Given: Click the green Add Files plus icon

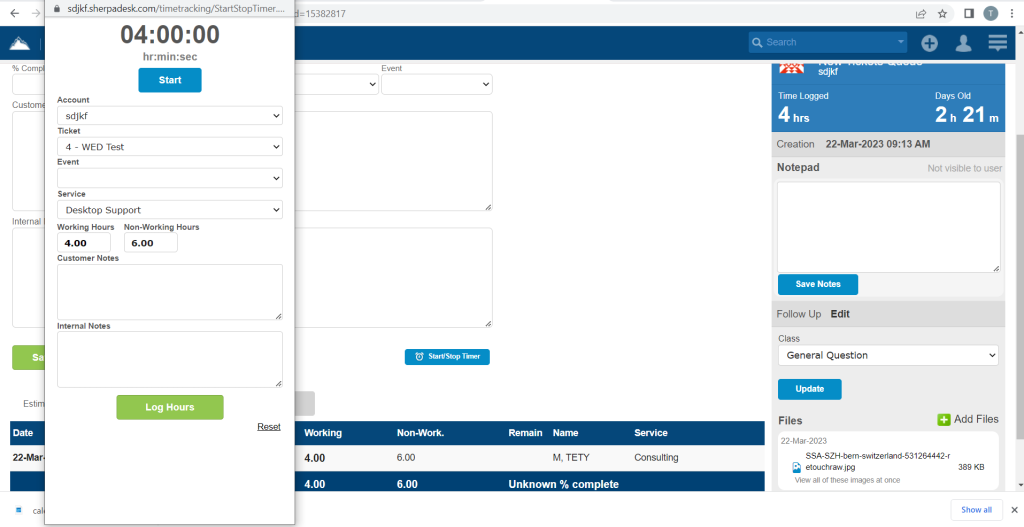Looking at the screenshot, I should point(944,420).
